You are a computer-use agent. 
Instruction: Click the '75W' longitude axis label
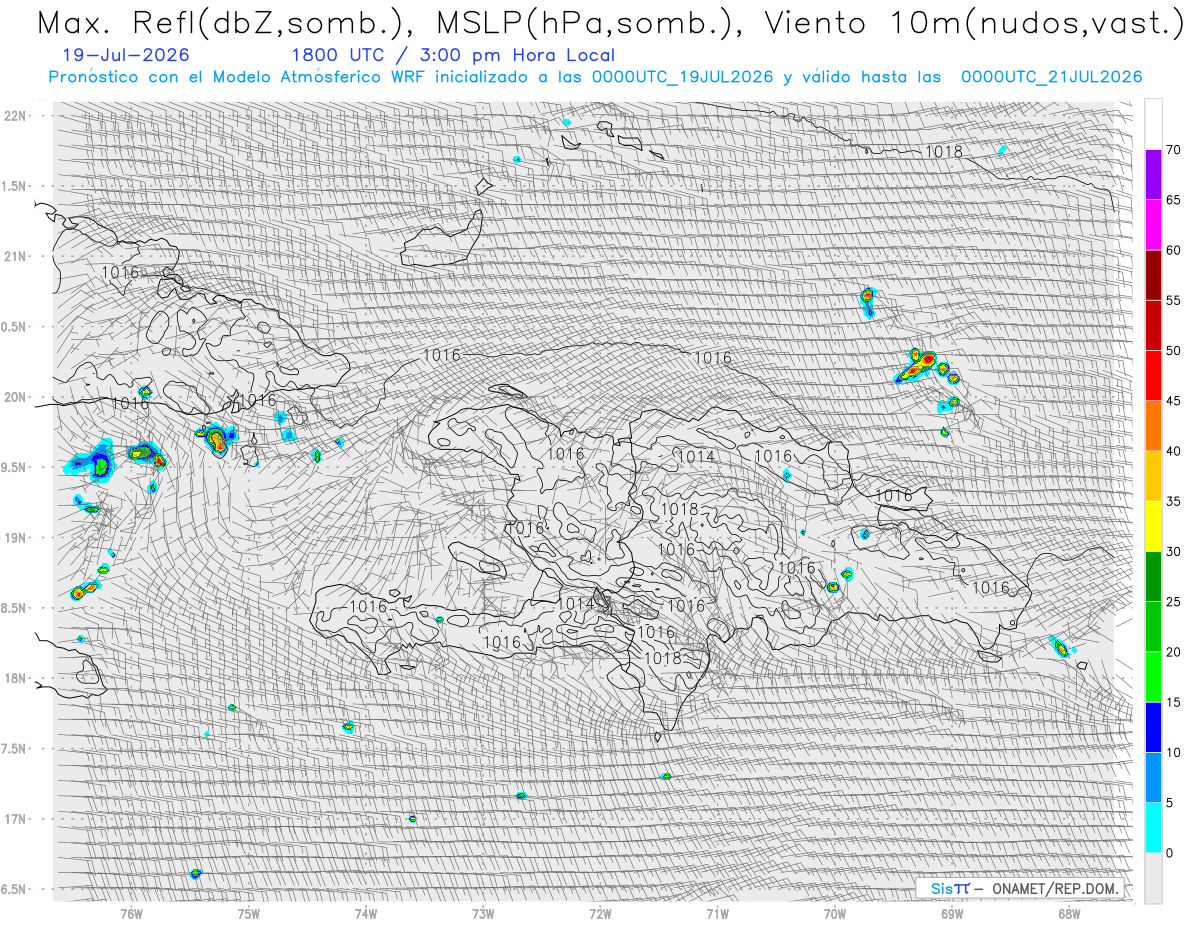(248, 913)
